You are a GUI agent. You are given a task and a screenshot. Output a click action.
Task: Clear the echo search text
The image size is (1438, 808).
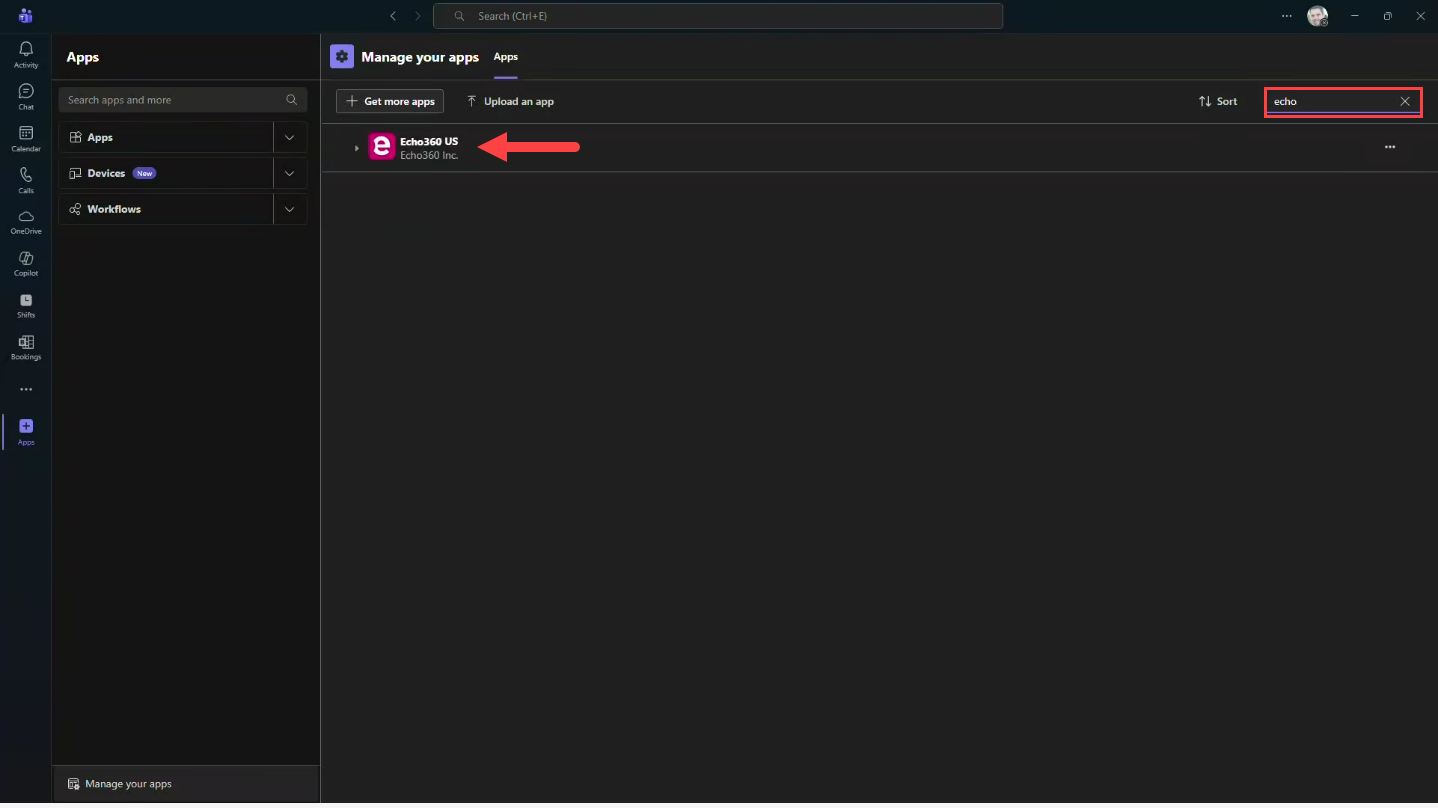tap(1406, 101)
